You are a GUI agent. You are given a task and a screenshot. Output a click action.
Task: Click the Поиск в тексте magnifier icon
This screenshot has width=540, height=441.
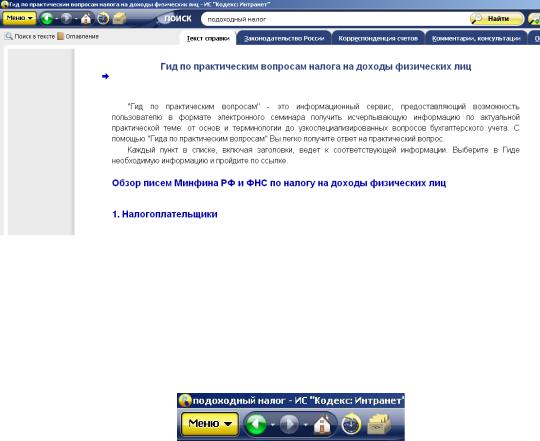(9, 36)
